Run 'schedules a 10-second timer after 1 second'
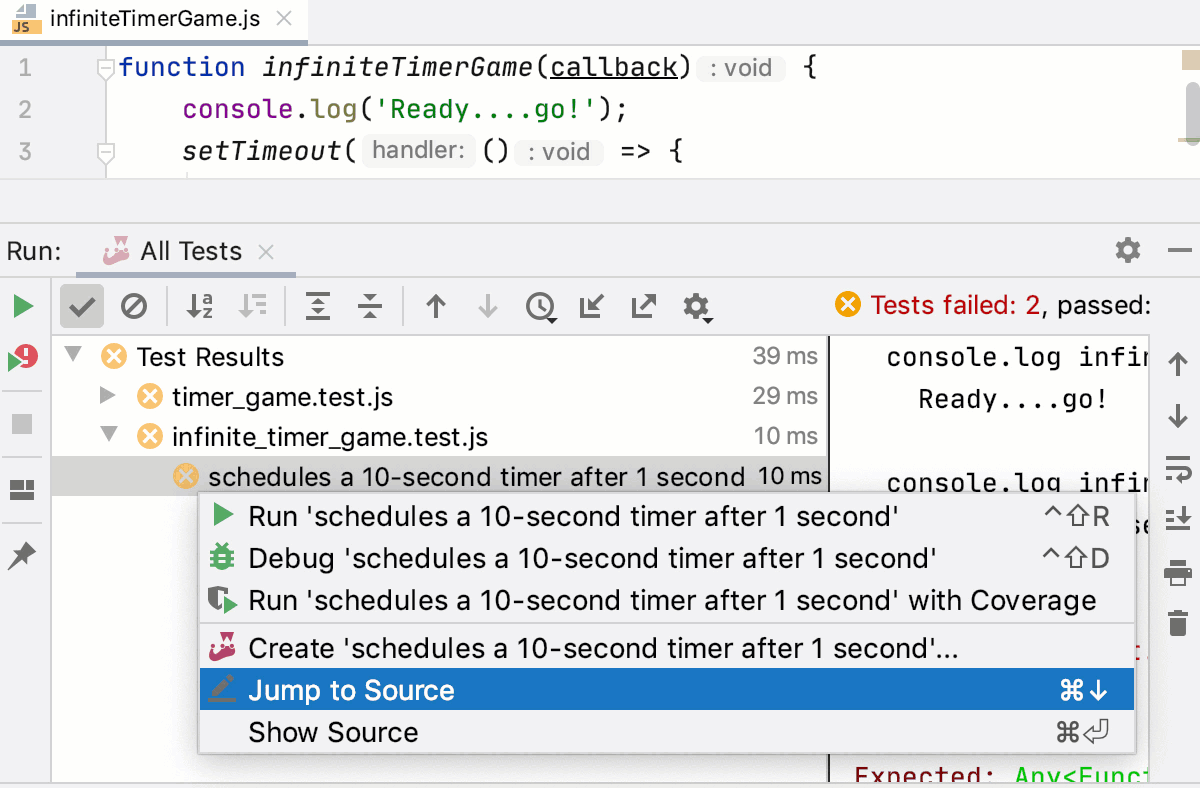The image size is (1200, 788). click(x=400, y=516)
